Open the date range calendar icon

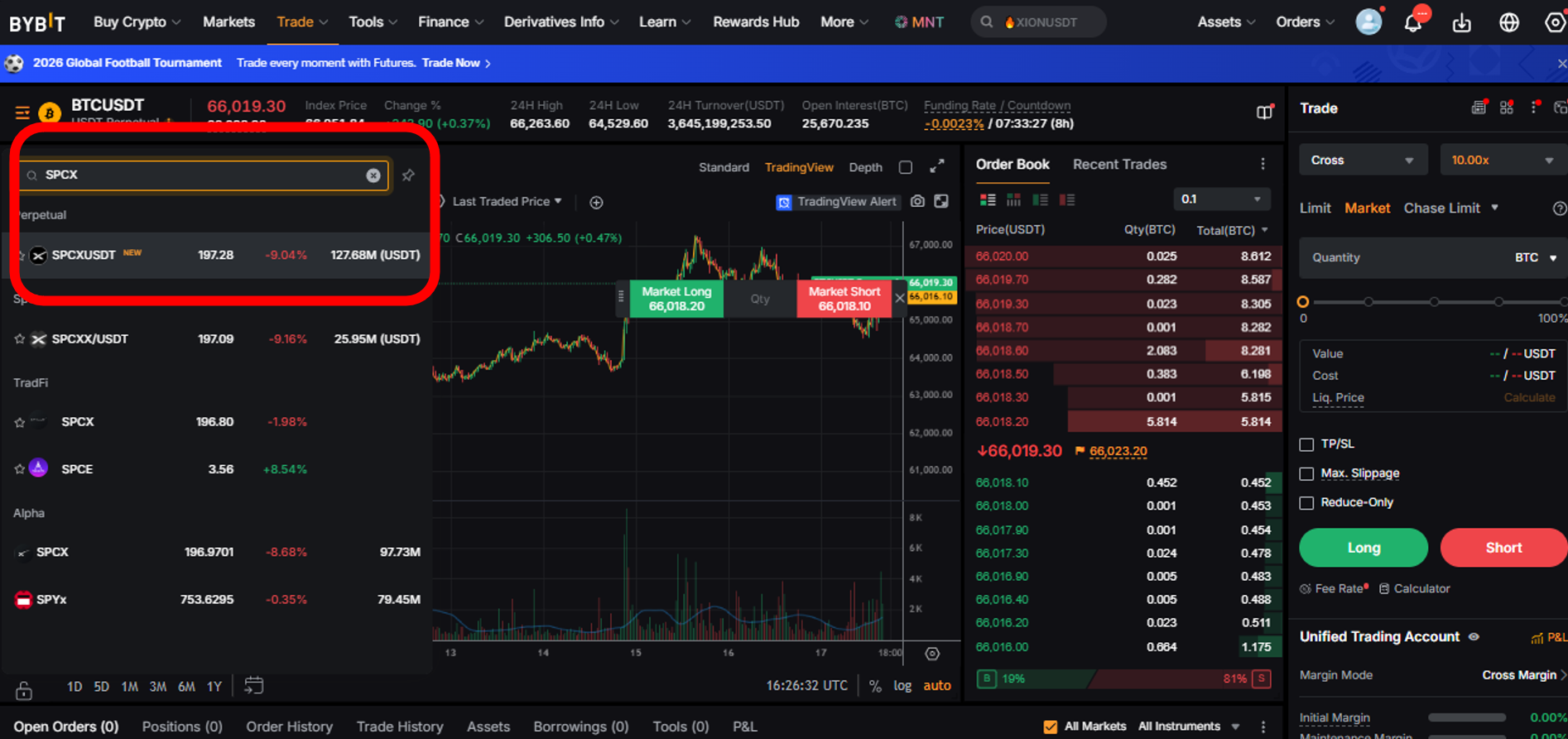tap(253, 685)
